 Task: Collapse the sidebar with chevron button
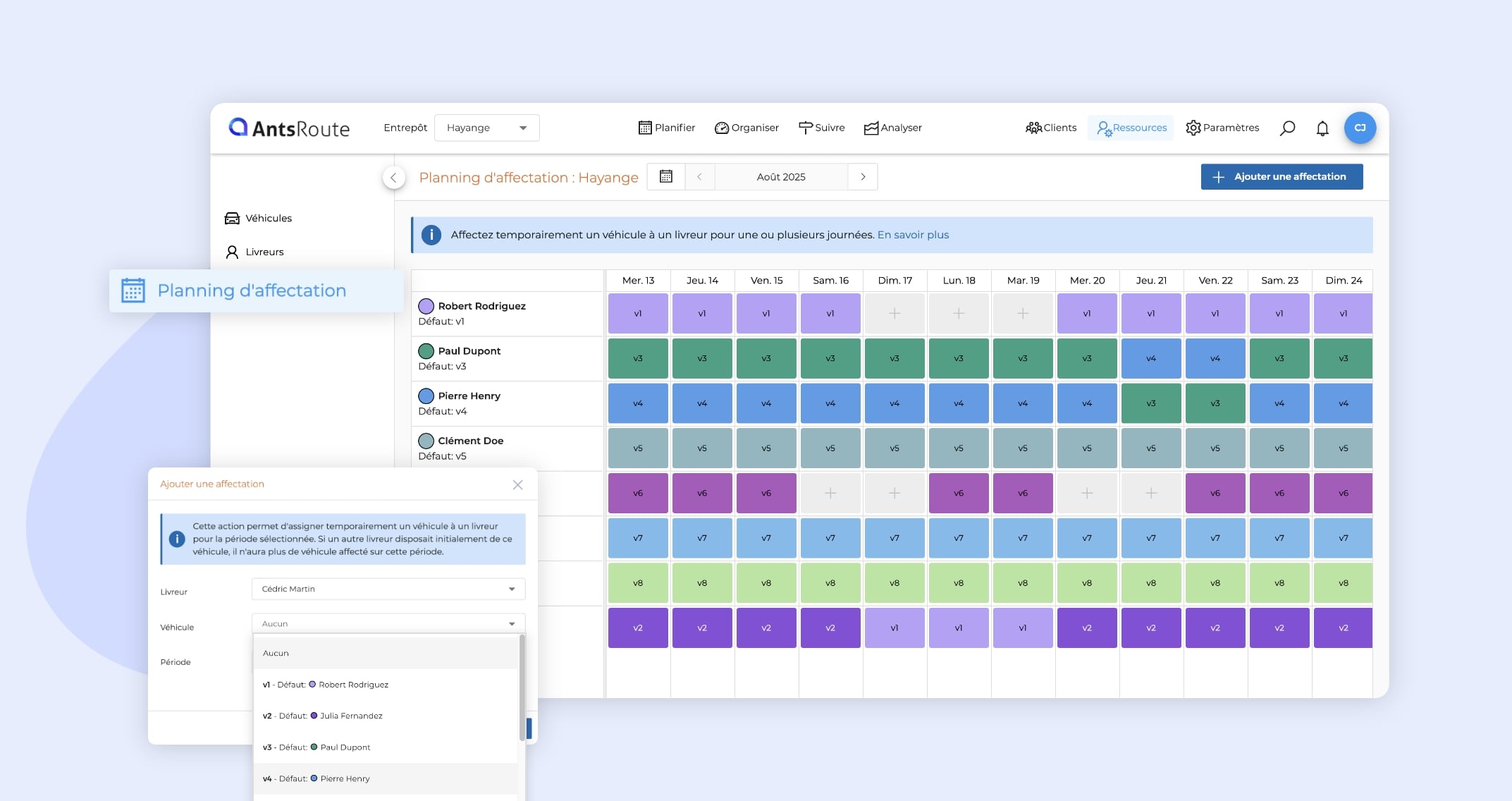pyautogui.click(x=394, y=178)
